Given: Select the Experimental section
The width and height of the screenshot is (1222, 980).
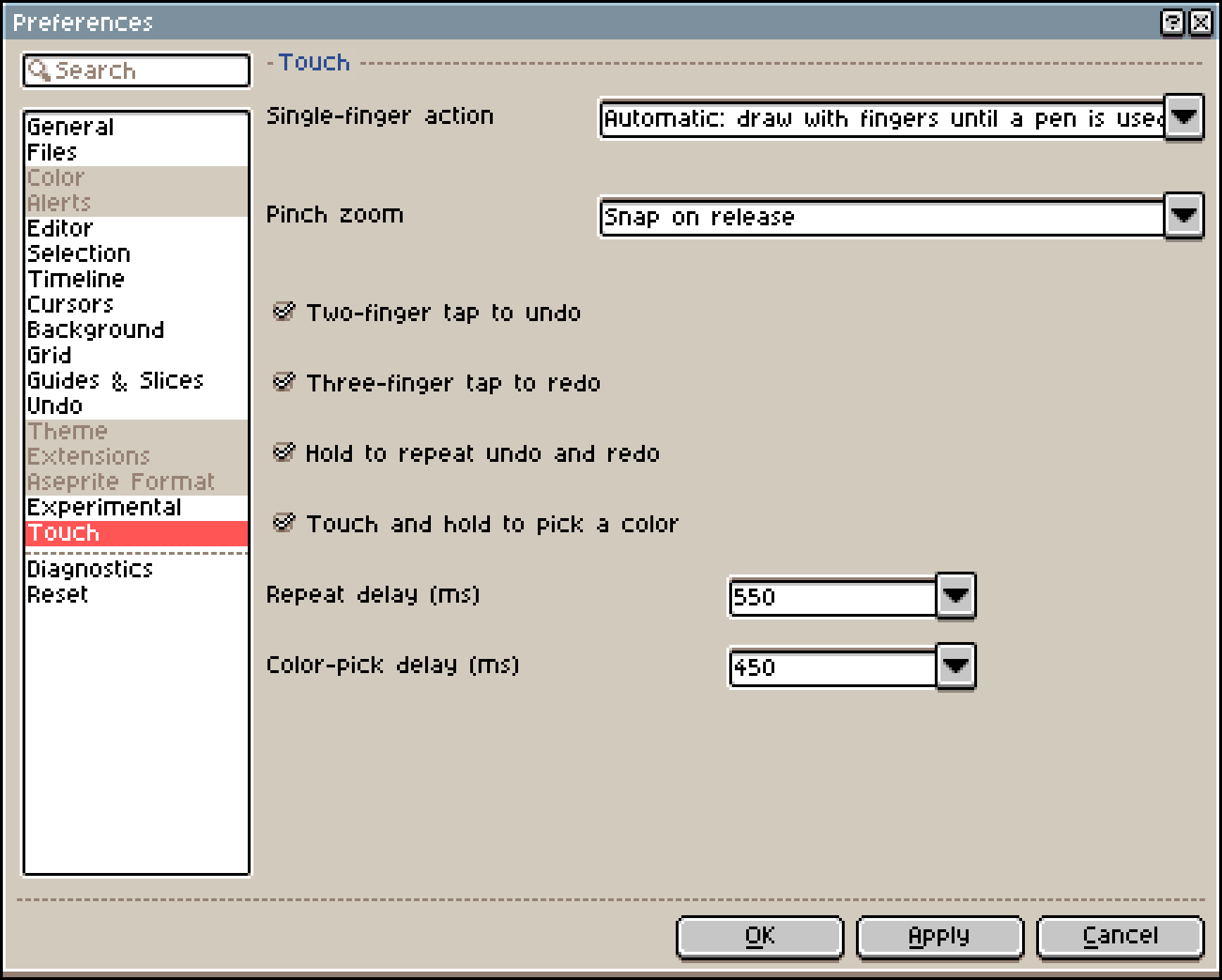Looking at the screenshot, I should tap(137, 507).
